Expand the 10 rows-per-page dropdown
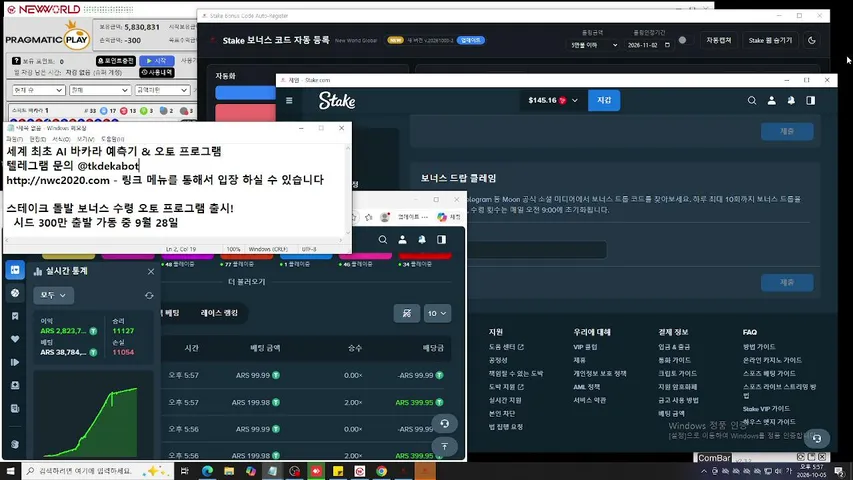The width and height of the screenshot is (853, 480). [437, 313]
